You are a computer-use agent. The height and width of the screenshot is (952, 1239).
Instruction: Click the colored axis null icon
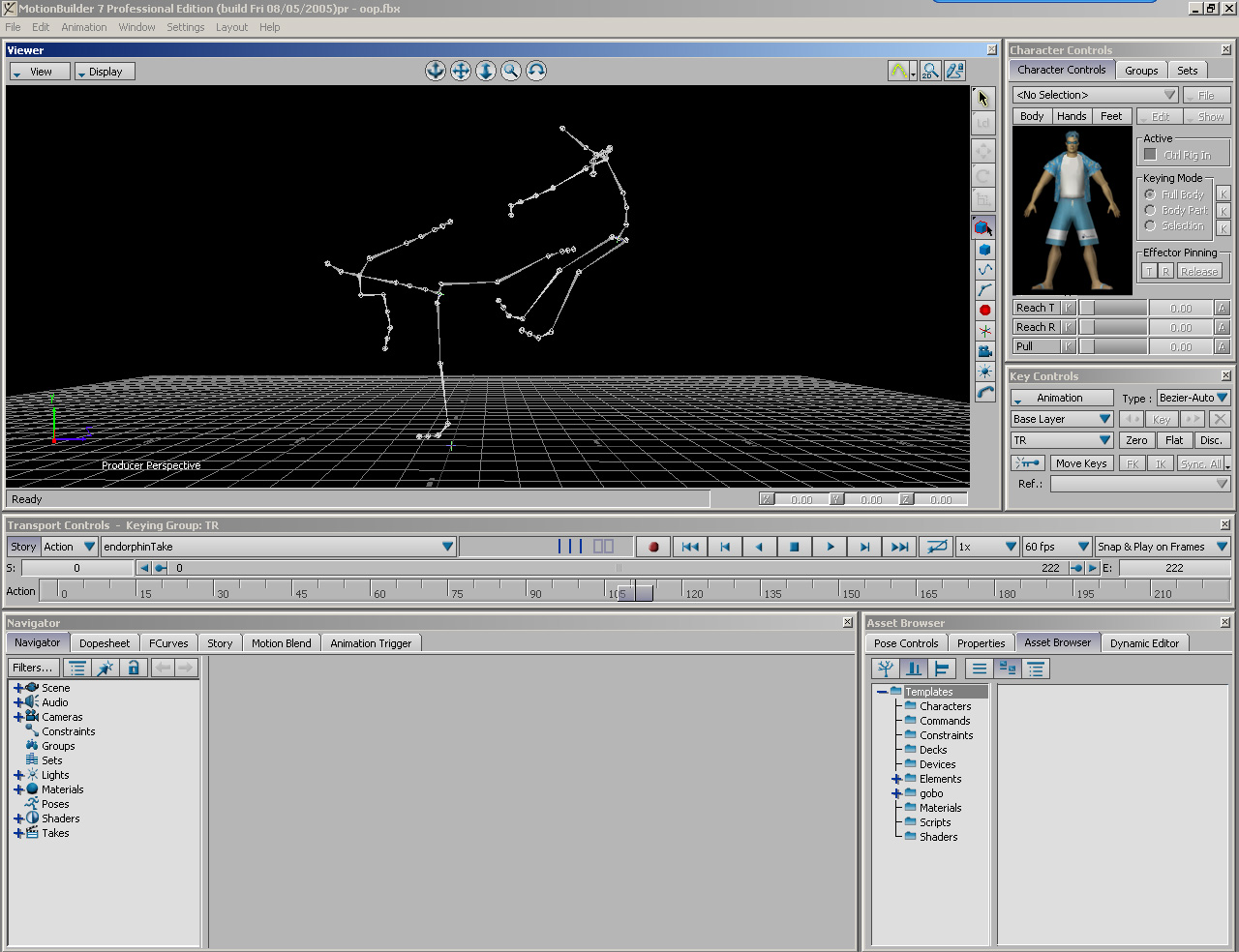[984, 331]
